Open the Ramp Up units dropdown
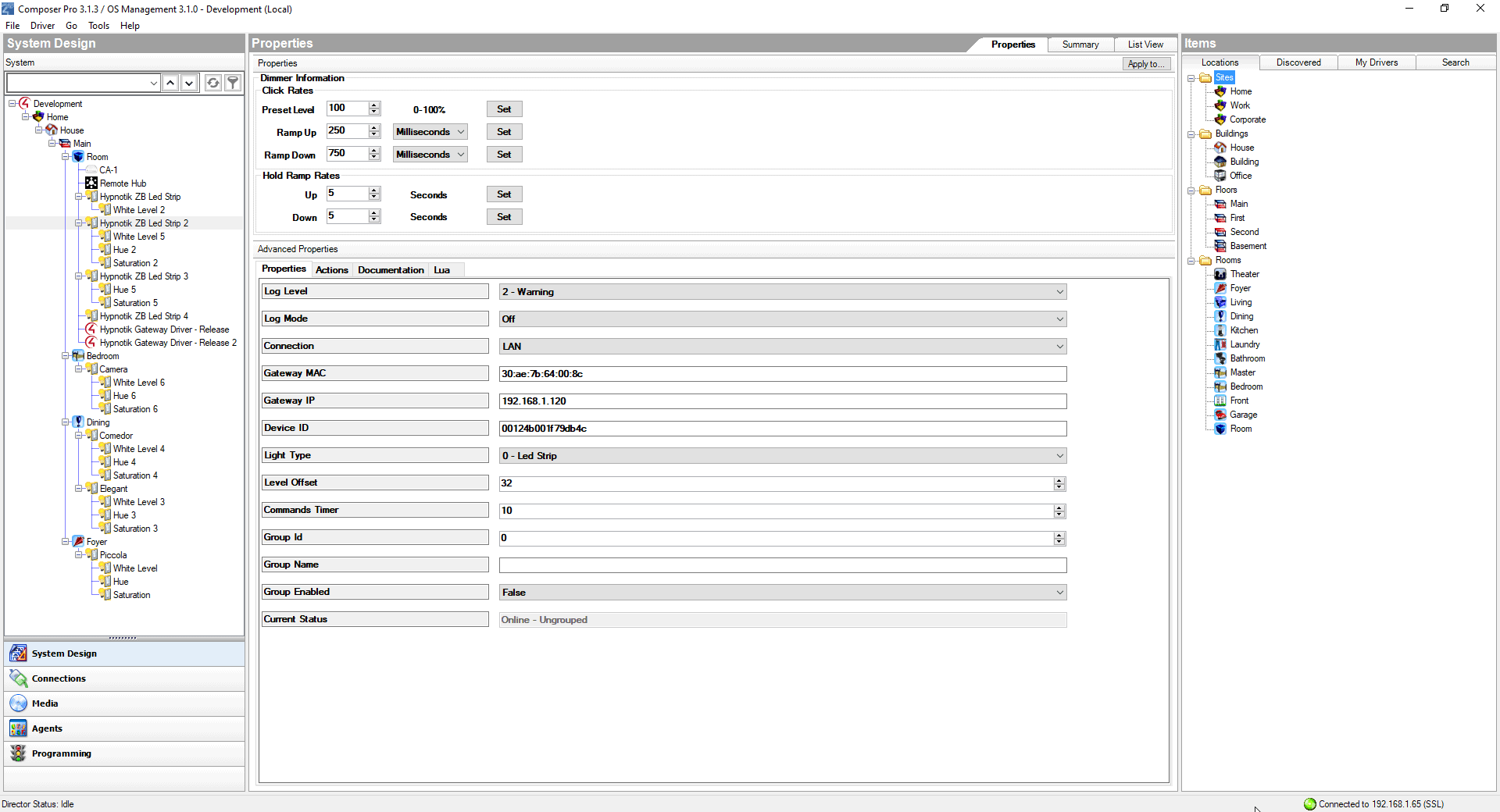The height and width of the screenshot is (812, 1500). click(430, 132)
